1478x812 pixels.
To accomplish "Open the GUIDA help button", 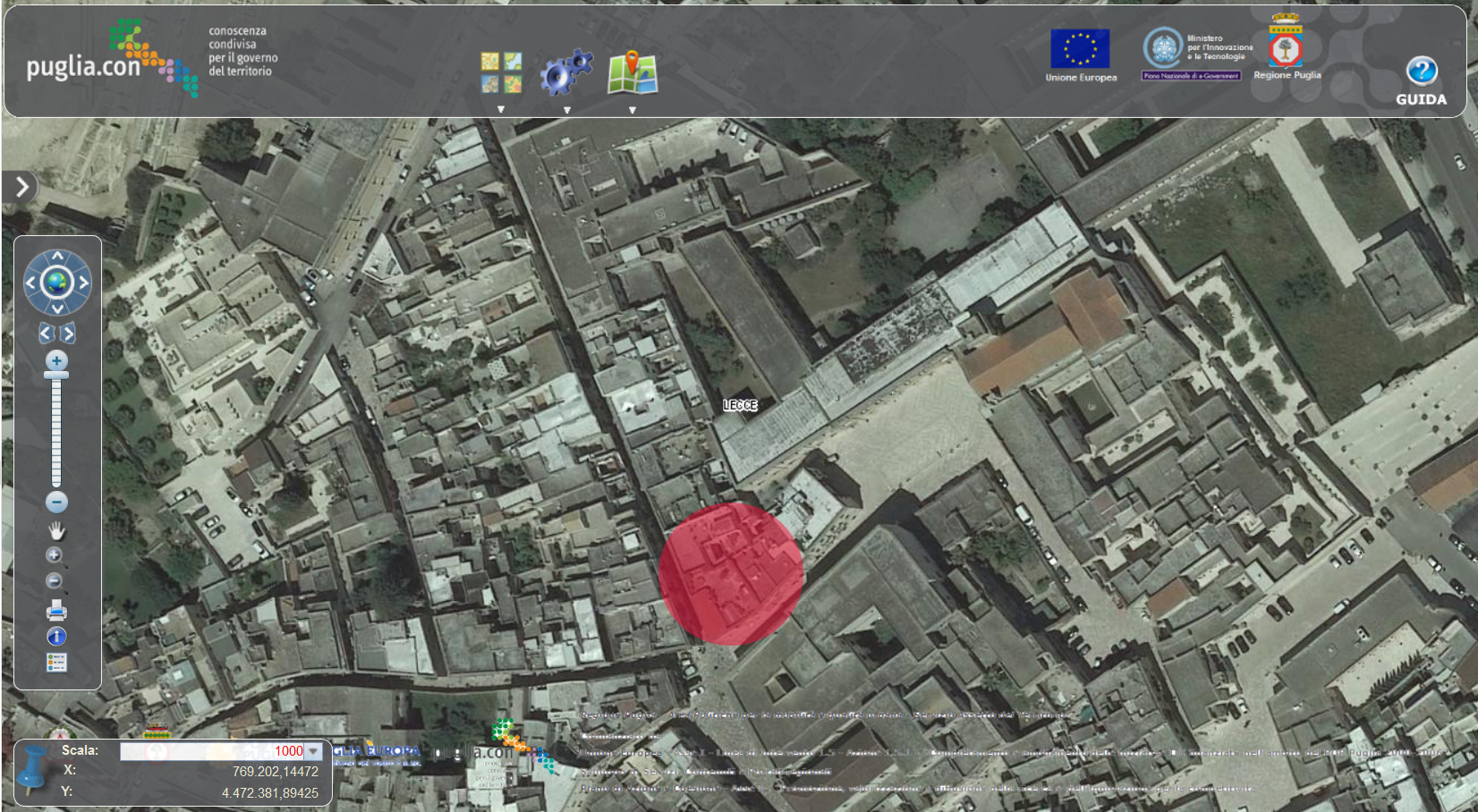I will [x=1421, y=81].
